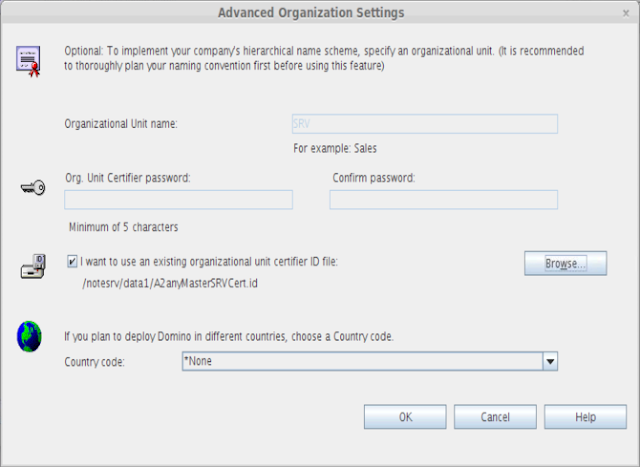Open the Help button

585,417
